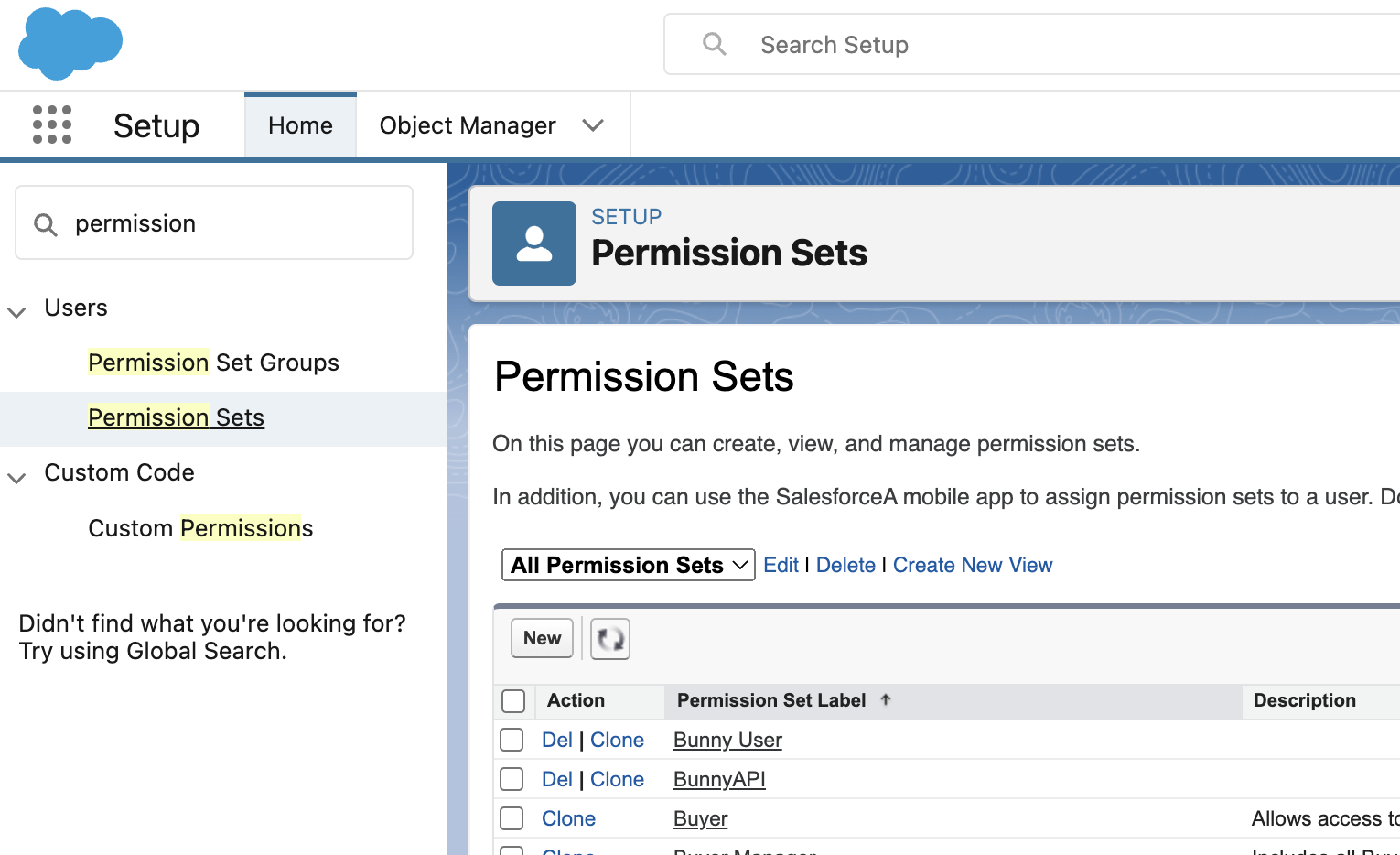This screenshot has height=855, width=1400.
Task: Click the Quick Find magnifier icon
Action: pyautogui.click(x=46, y=224)
